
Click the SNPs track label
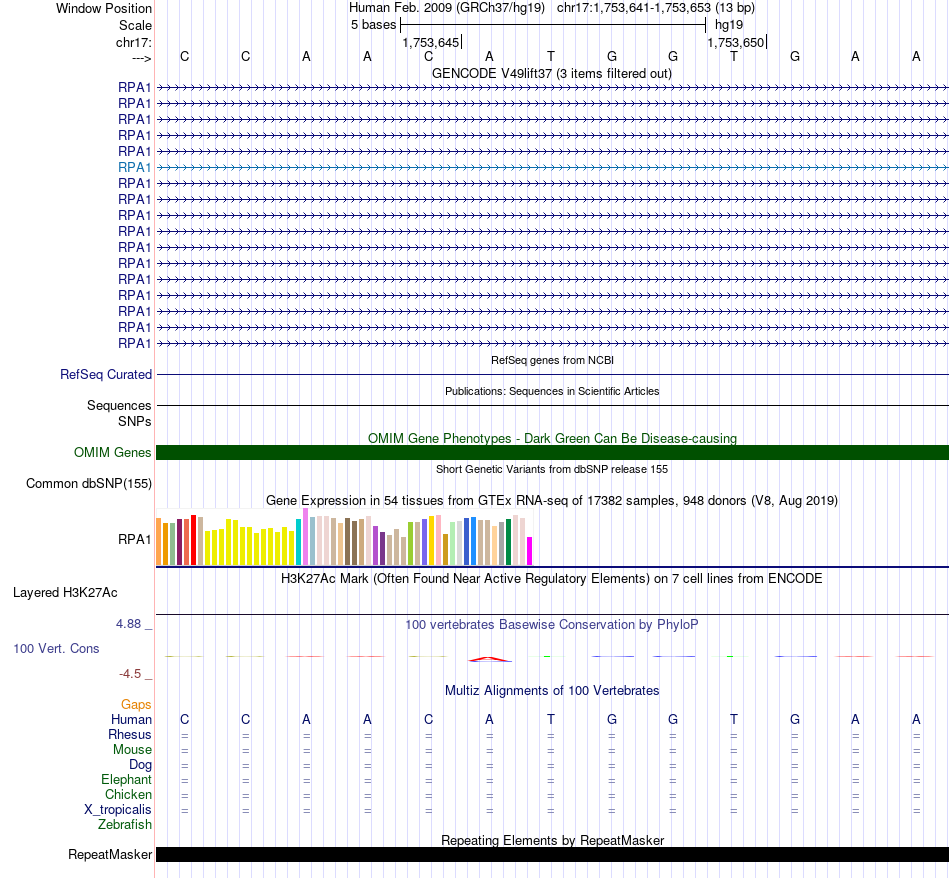tap(135, 421)
